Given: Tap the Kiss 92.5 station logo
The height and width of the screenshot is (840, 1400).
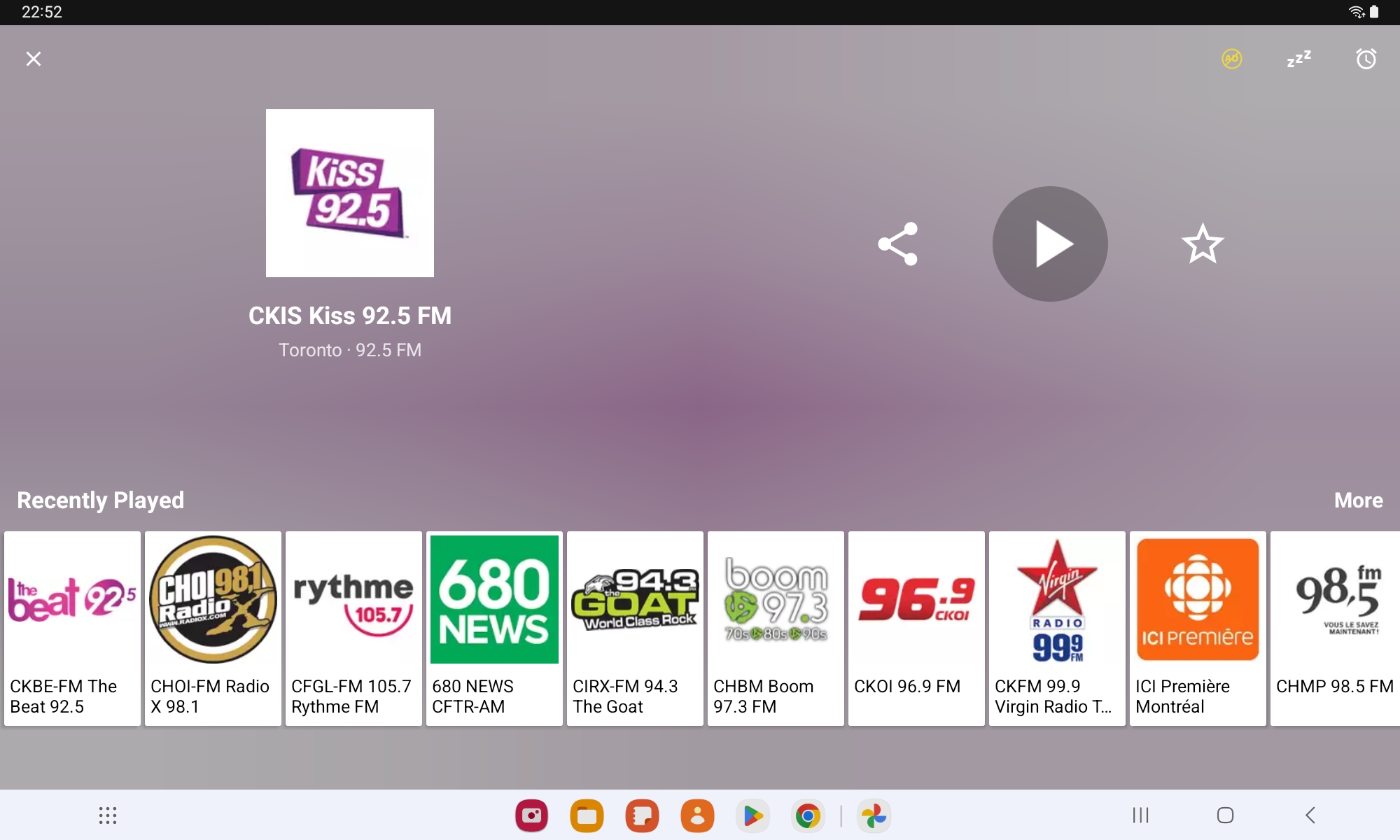Looking at the screenshot, I should [350, 193].
